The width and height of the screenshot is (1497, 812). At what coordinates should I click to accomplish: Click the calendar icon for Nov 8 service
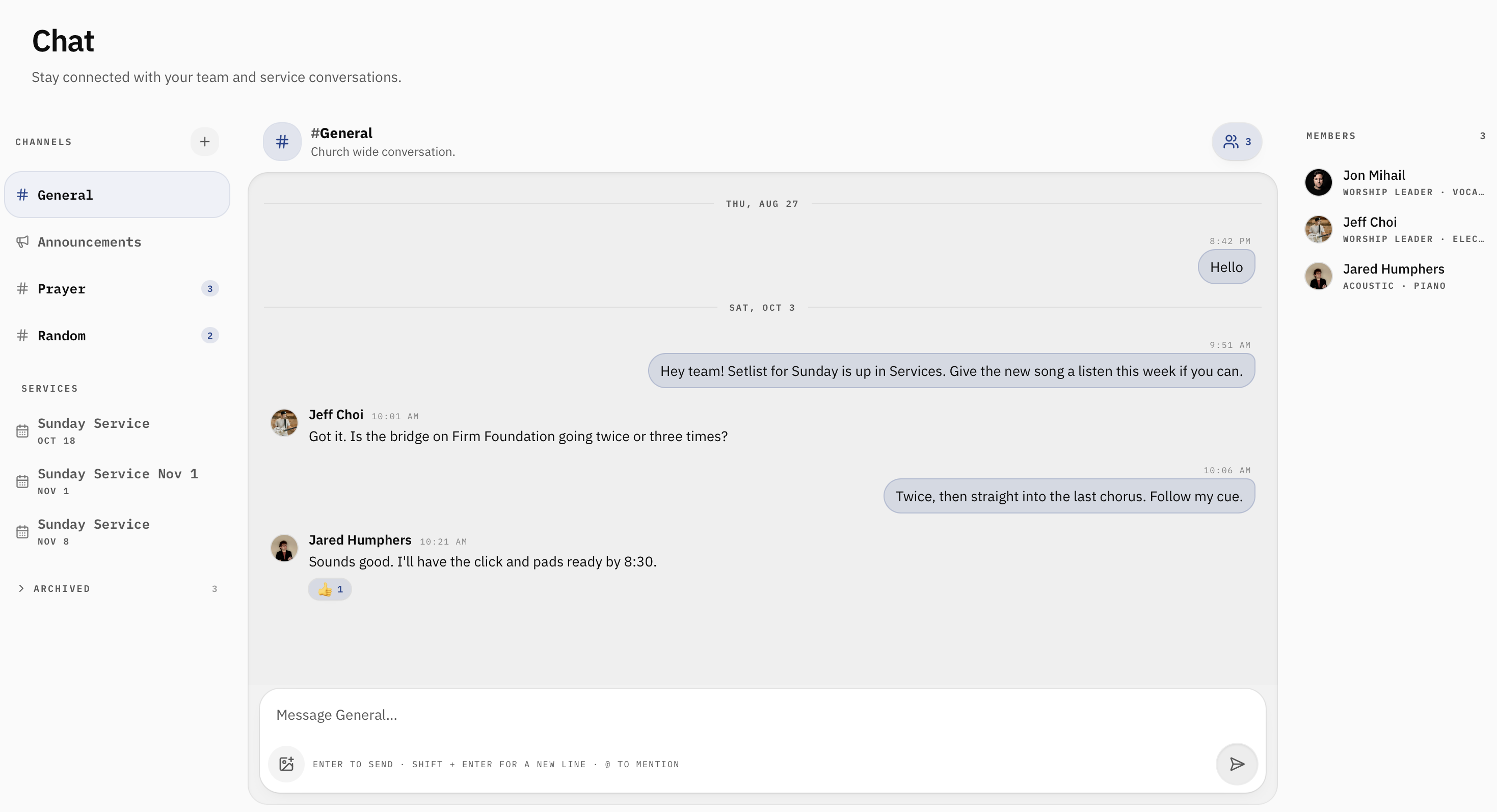coord(22,532)
